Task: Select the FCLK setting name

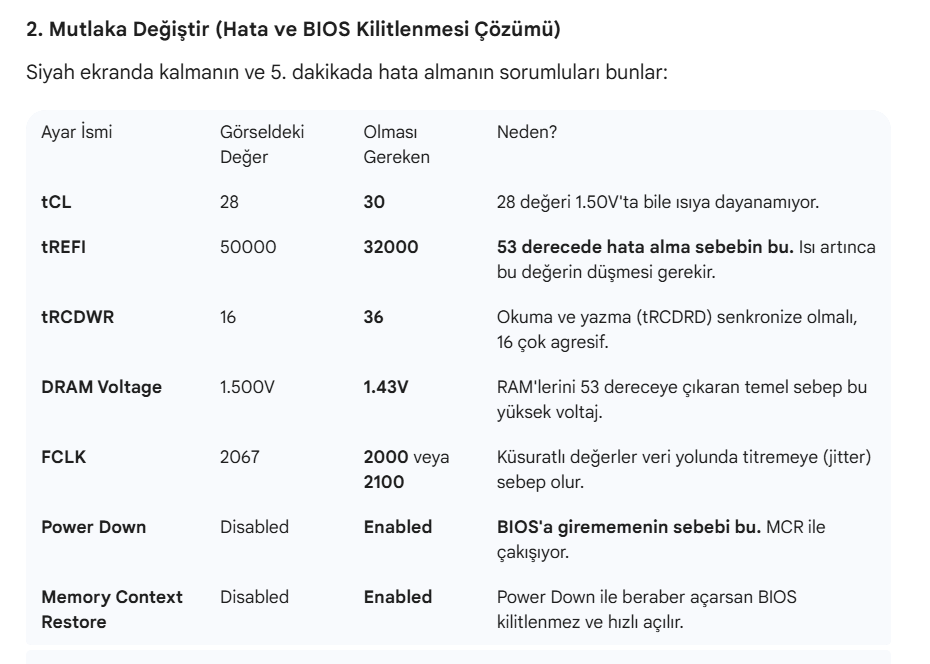Action: [x=63, y=457]
